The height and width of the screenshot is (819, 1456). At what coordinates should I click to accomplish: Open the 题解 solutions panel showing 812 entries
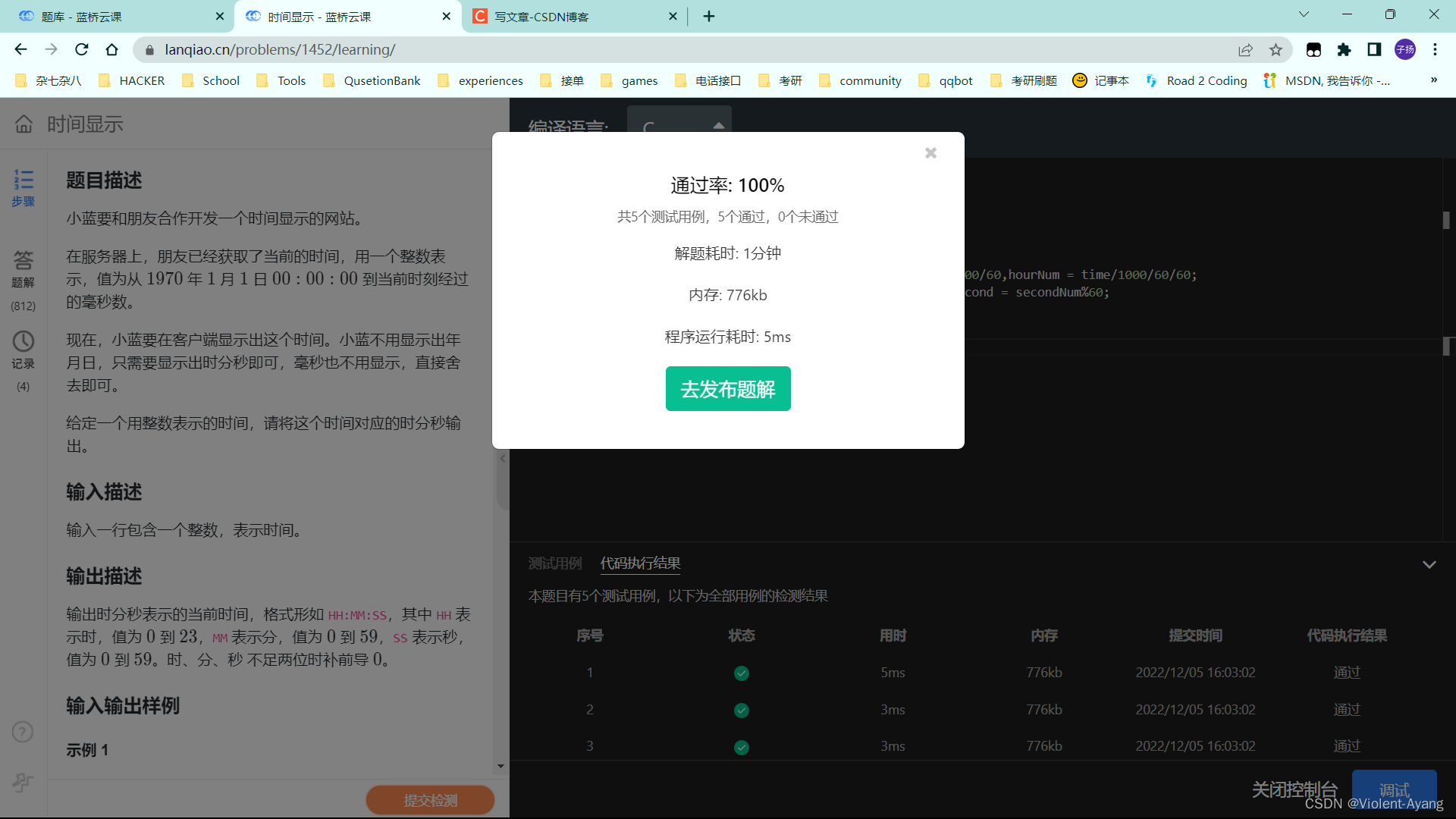point(23,277)
